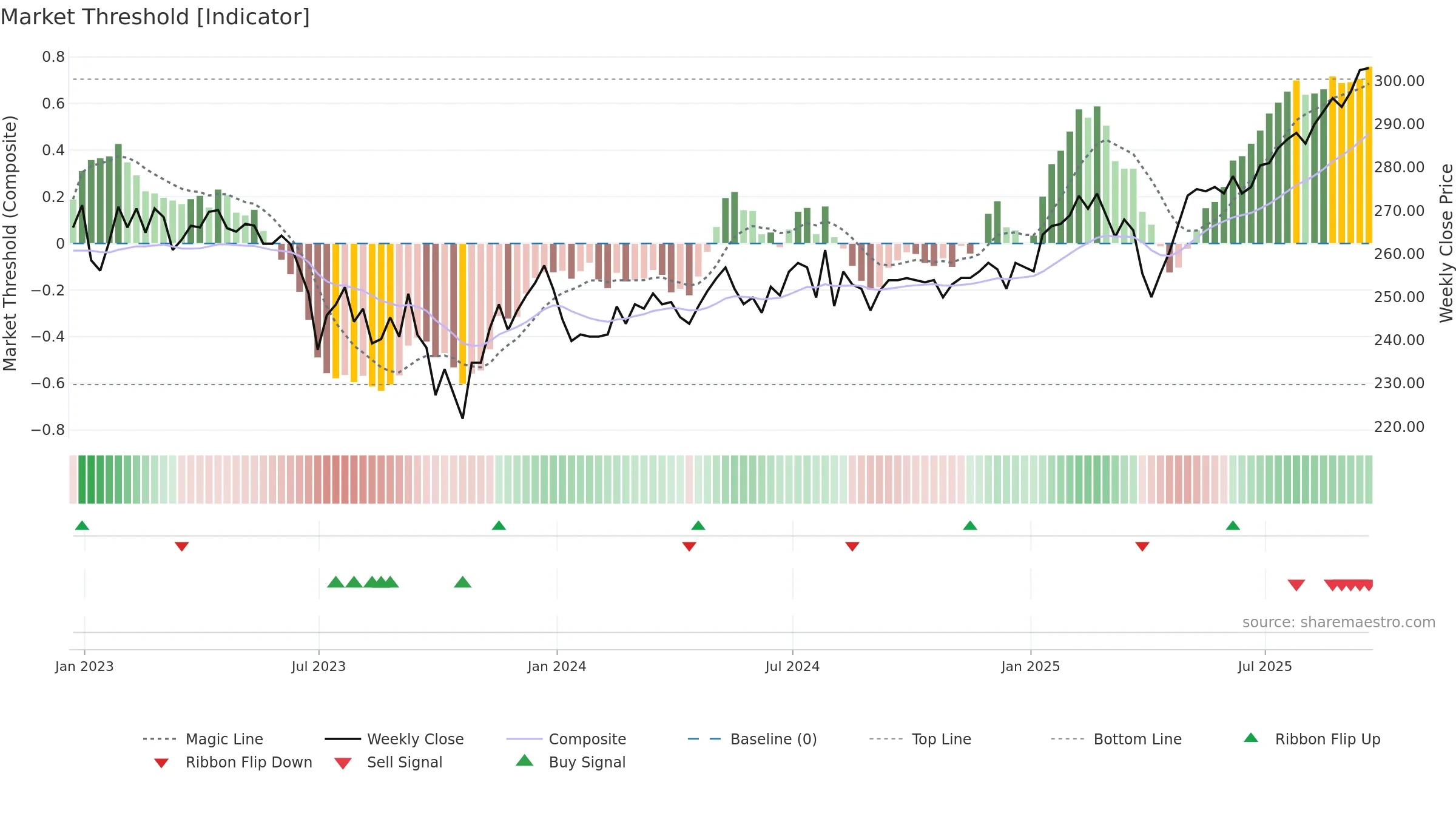Toggle the Top Line legend entry
The width and height of the screenshot is (1456, 819).
click(920, 739)
